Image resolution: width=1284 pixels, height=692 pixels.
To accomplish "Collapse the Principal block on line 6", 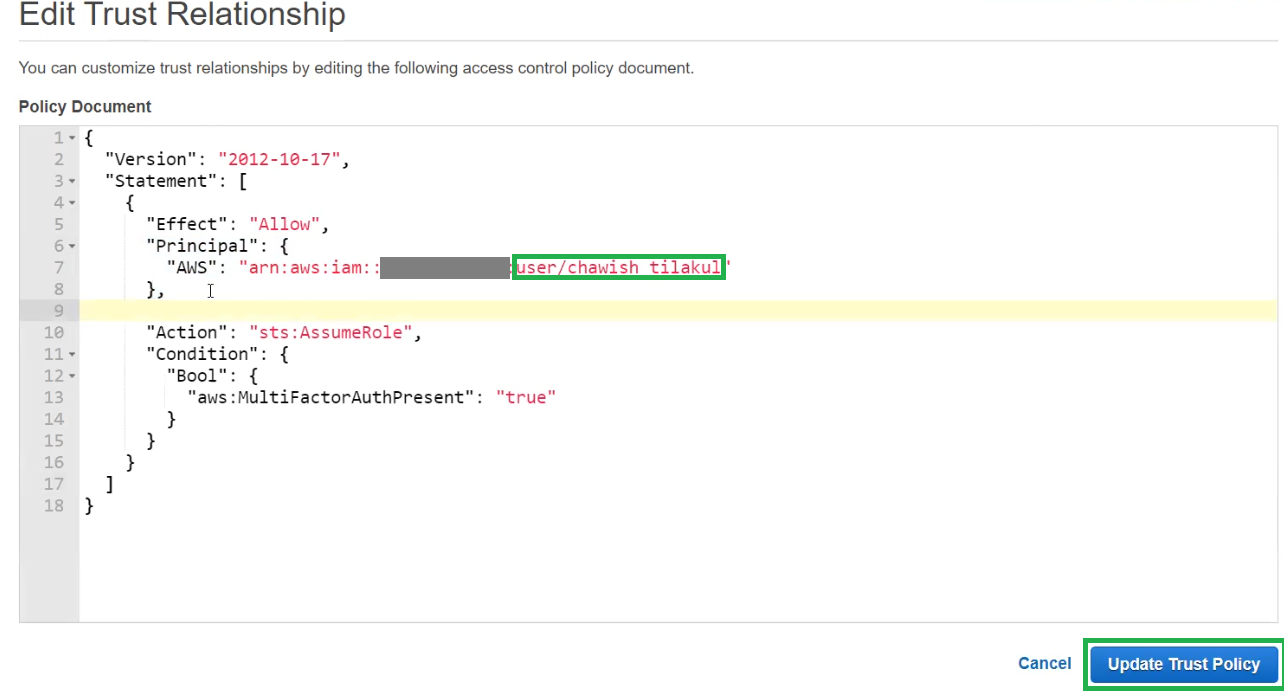I will coord(70,245).
